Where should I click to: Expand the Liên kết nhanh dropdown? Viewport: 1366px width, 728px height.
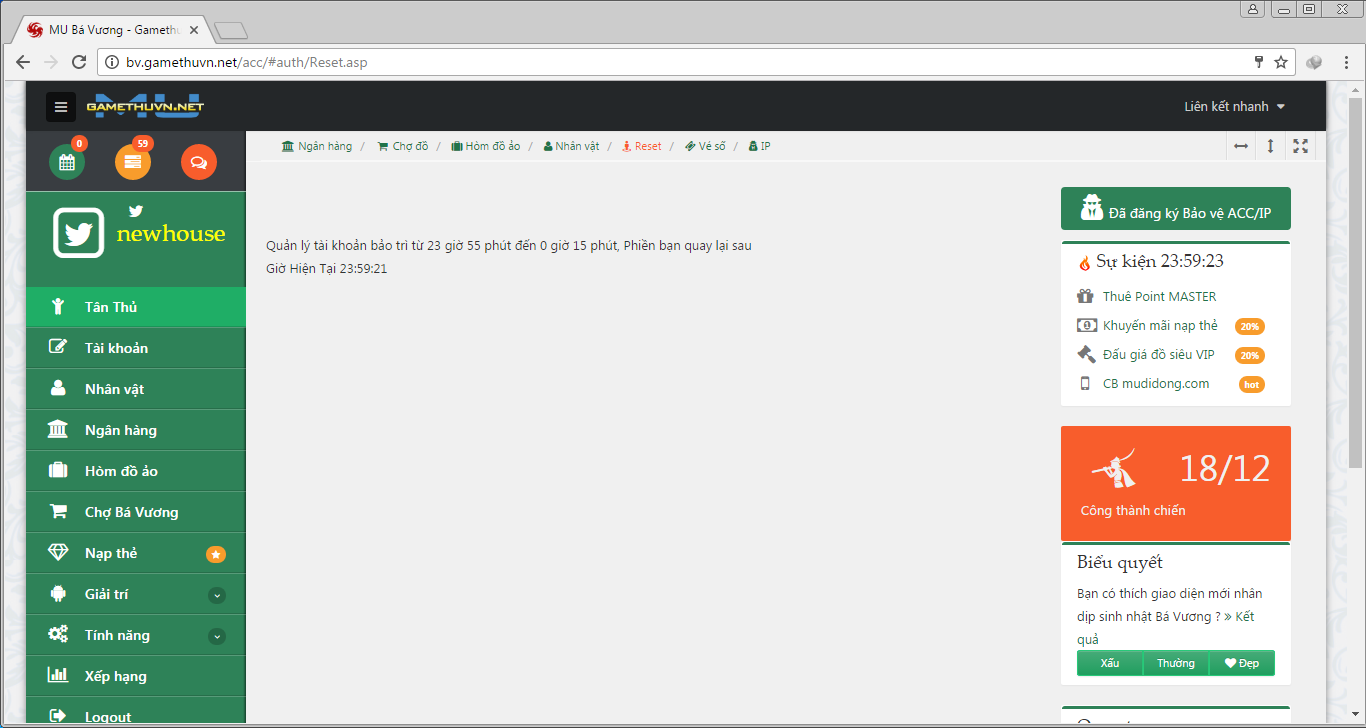(1234, 107)
